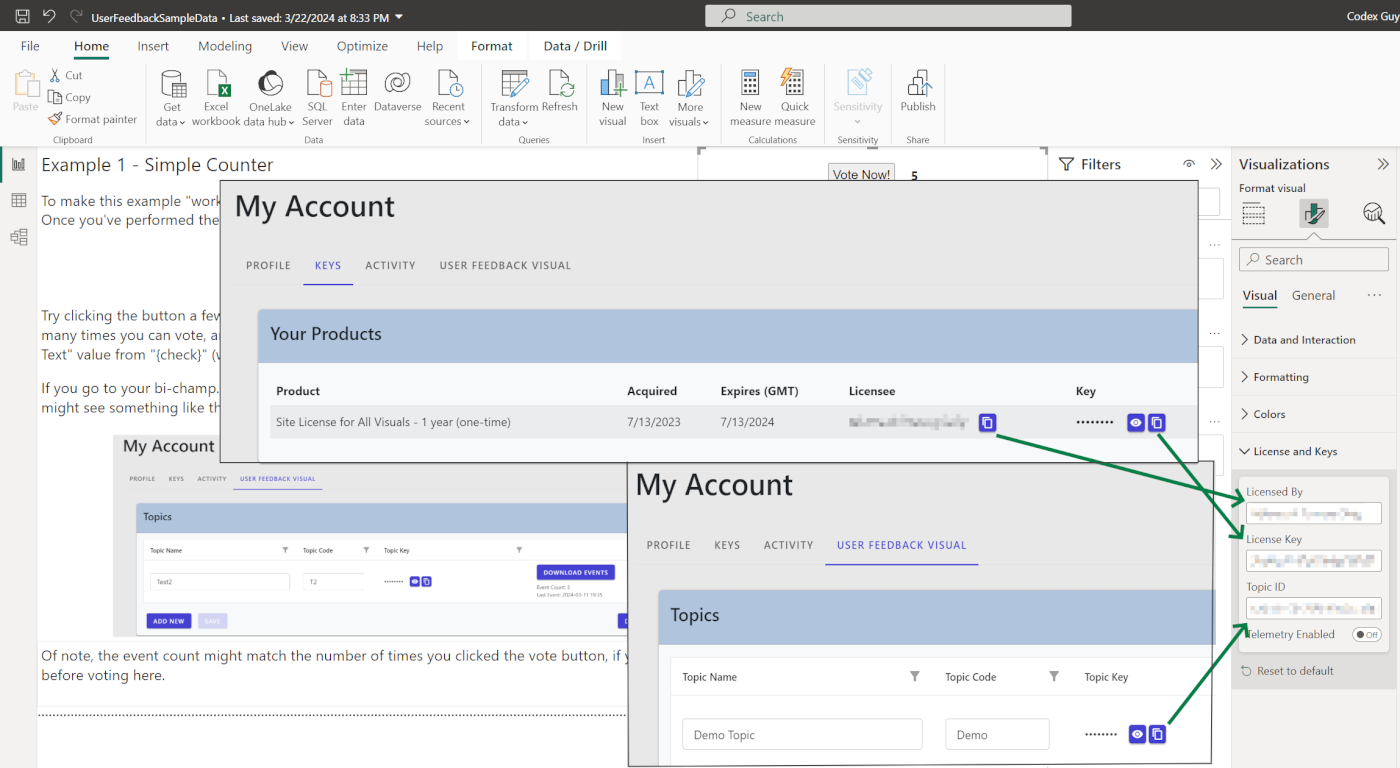Image resolution: width=1400 pixels, height=768 pixels.
Task: Open the Data / Drill tab
Action: point(575,46)
